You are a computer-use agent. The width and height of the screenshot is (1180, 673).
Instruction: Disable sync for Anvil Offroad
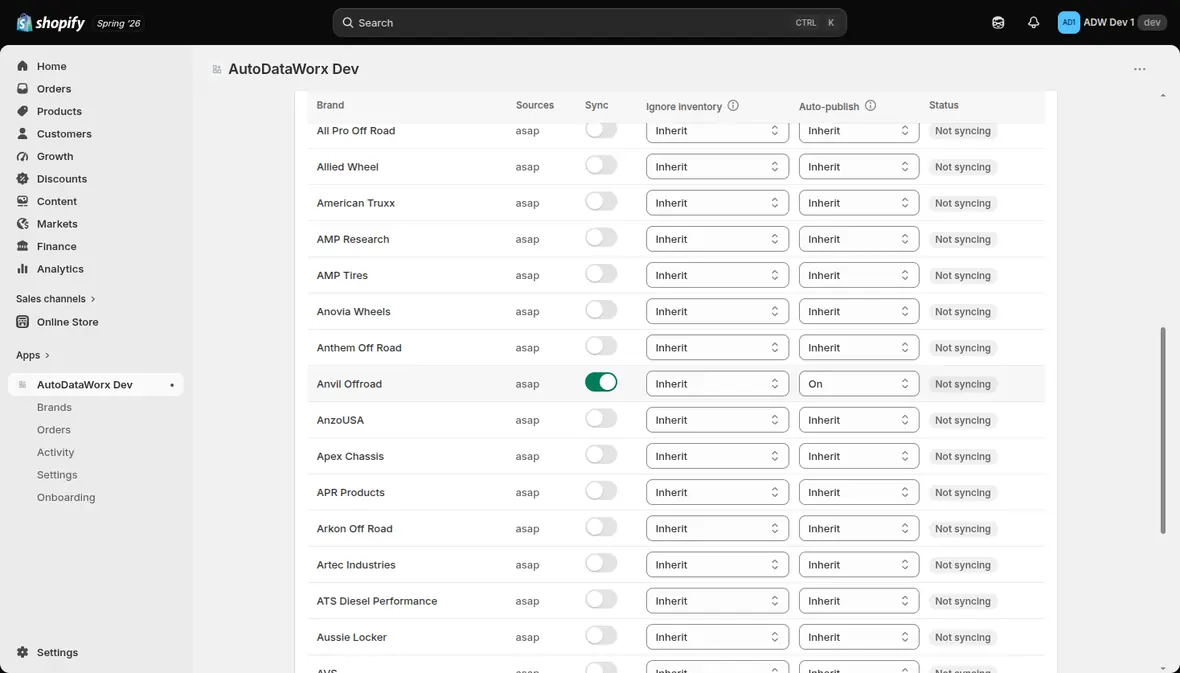click(x=601, y=382)
